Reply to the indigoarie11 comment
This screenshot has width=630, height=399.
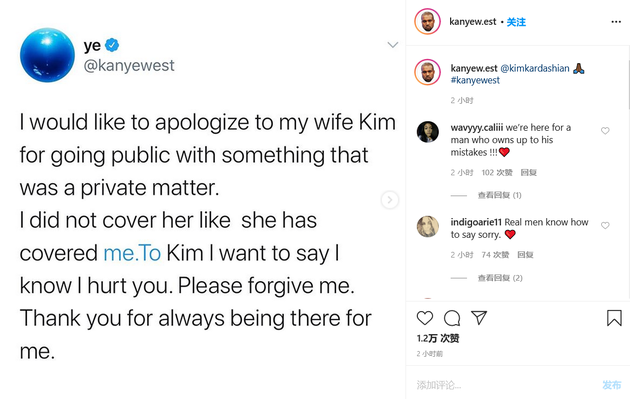click(525, 255)
